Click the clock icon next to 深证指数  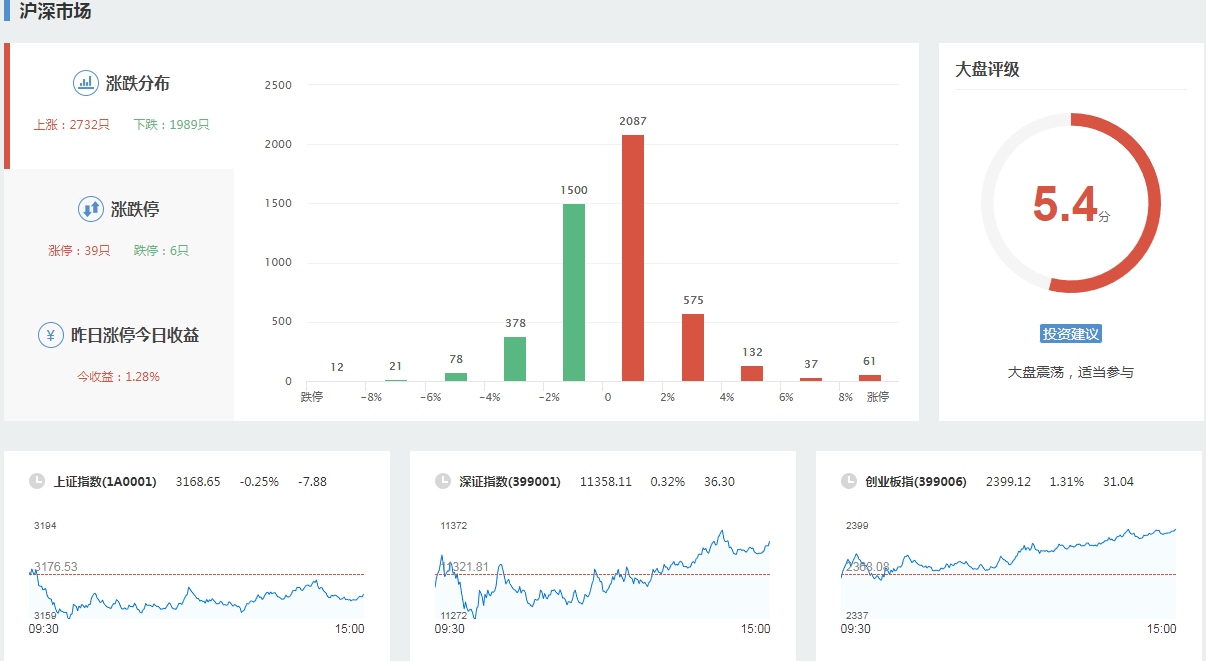(x=443, y=481)
